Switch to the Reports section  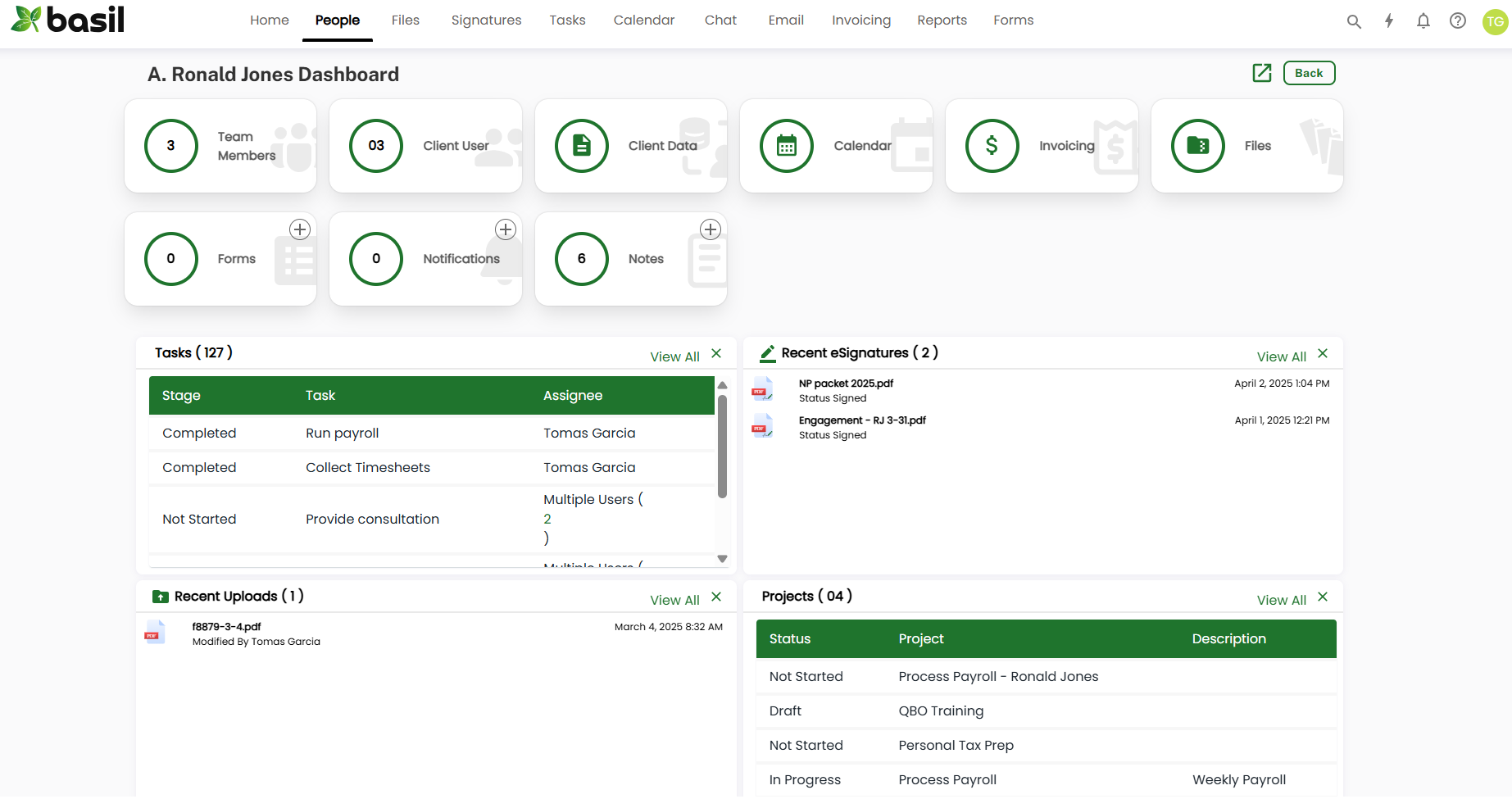pos(942,20)
